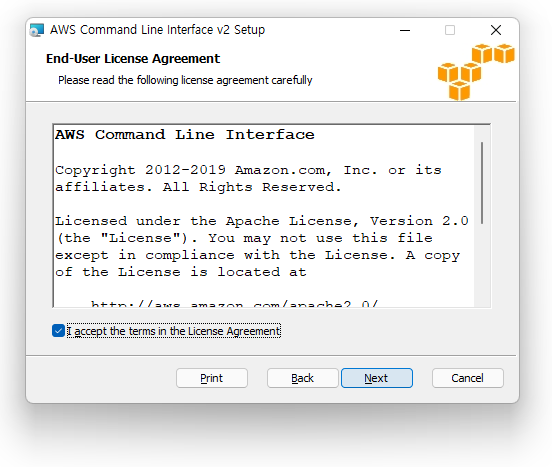Go Back to the previous setup page
552x467 pixels.
[x=302, y=378]
